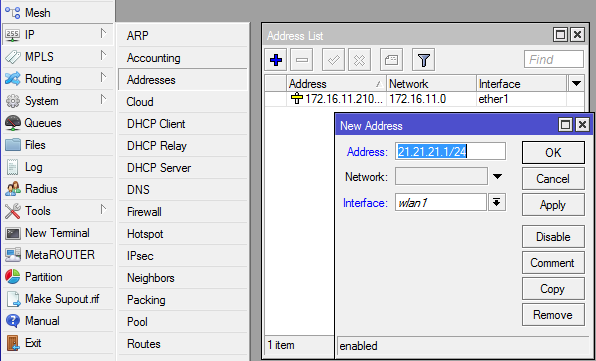Open the Interface dropdown arrow beside wlan1
This screenshot has width=596, height=361.
coord(496,203)
